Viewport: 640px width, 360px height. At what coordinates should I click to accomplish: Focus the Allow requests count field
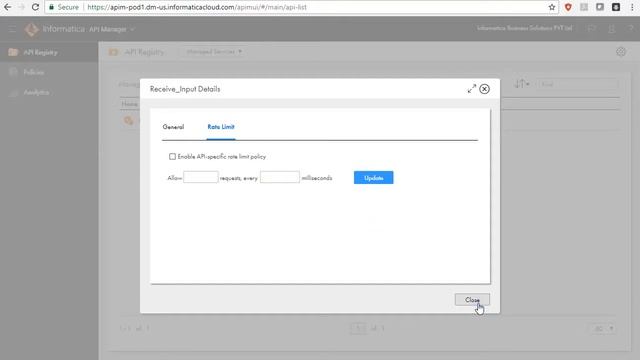point(200,177)
